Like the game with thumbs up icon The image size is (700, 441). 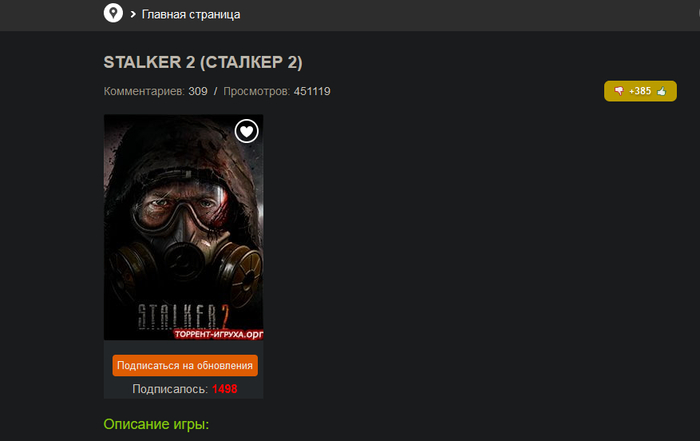(x=662, y=91)
